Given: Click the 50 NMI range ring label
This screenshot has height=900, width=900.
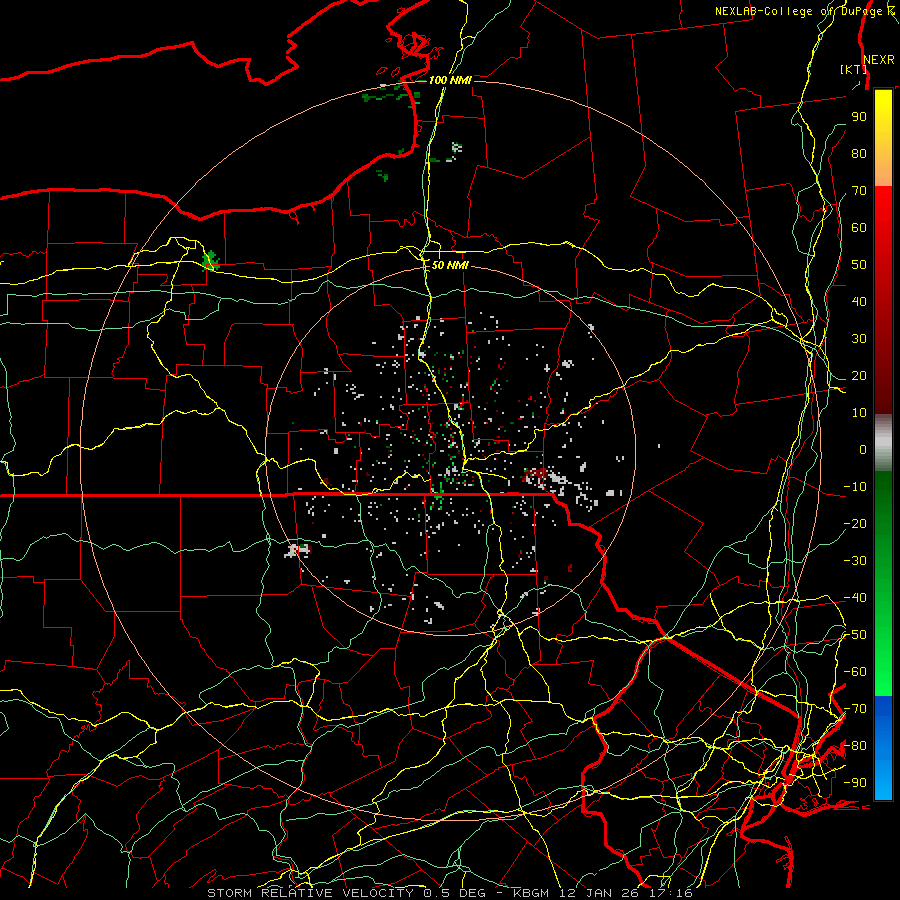Looking at the screenshot, I should click(450, 265).
